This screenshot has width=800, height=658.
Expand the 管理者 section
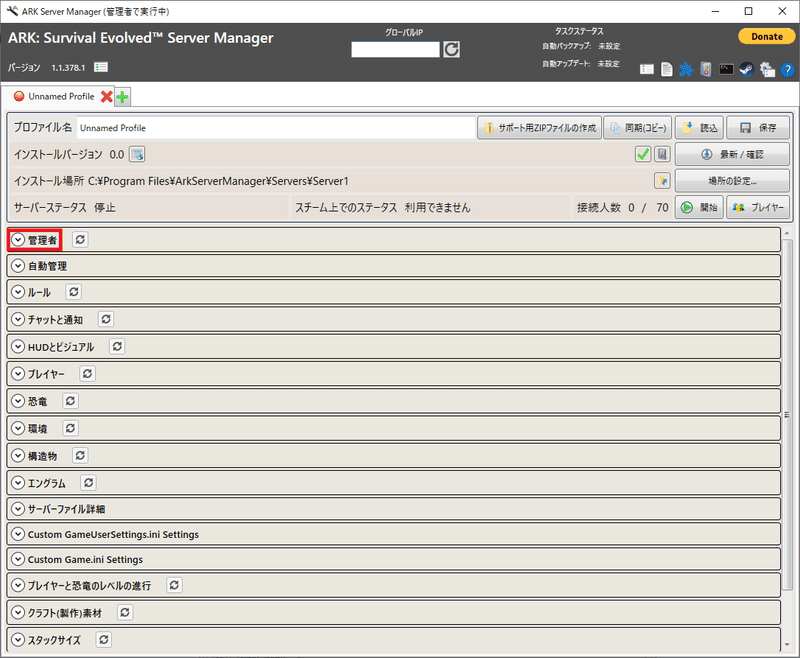pos(18,239)
